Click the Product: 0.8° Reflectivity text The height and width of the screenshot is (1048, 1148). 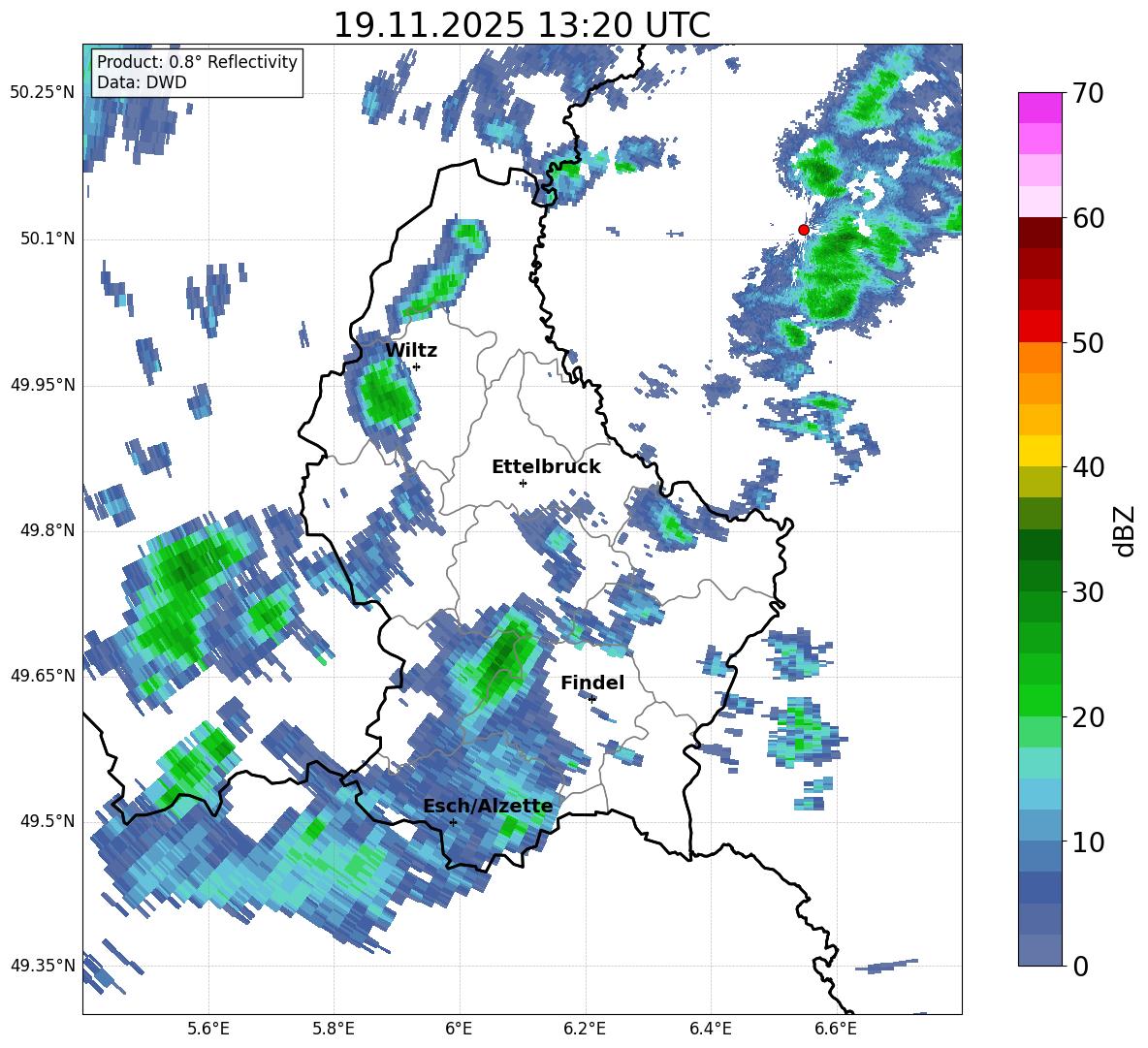197,62
